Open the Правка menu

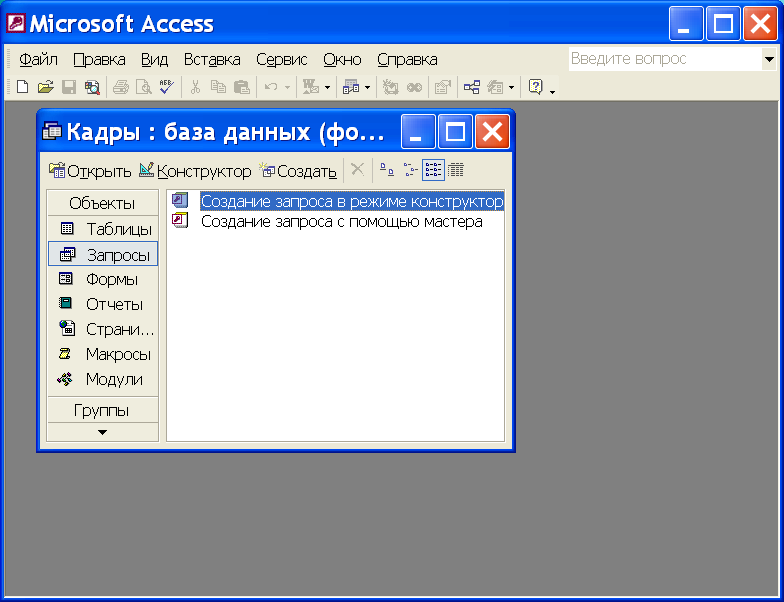[x=99, y=60]
